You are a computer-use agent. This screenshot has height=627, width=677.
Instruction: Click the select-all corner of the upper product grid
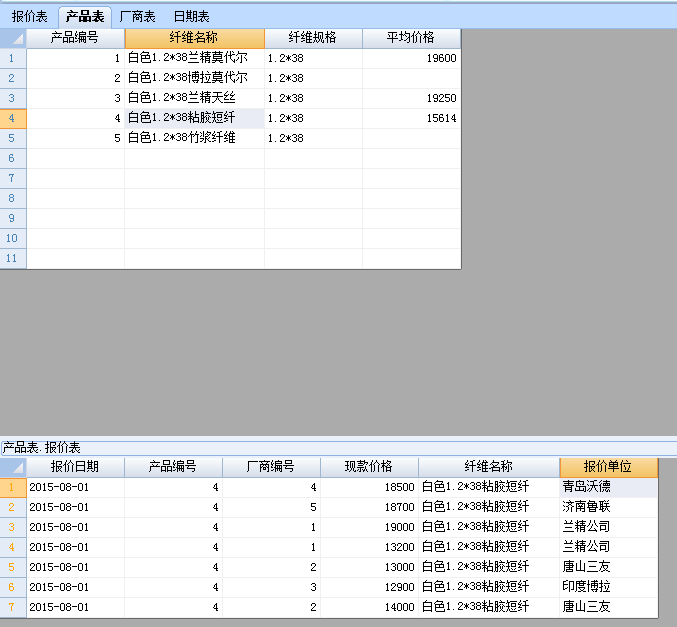13,38
